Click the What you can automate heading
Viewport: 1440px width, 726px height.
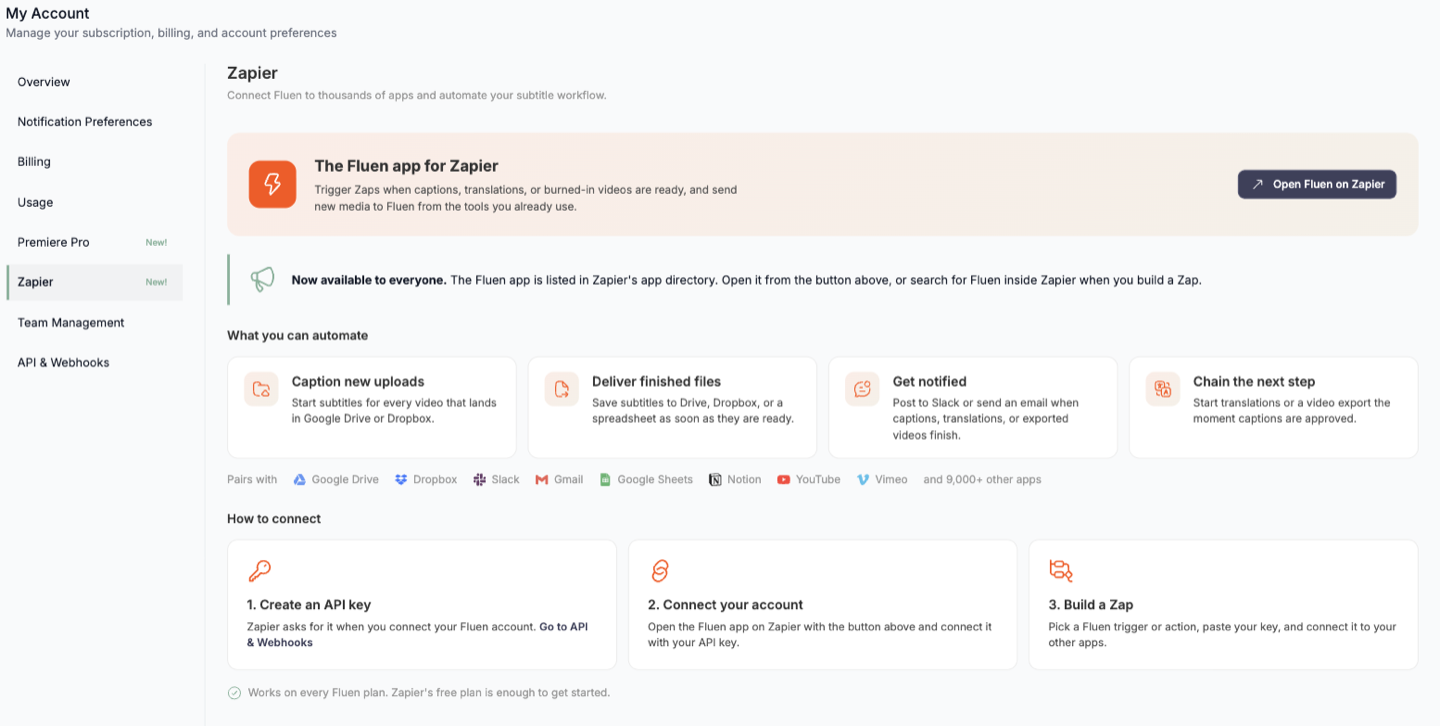tap(298, 335)
